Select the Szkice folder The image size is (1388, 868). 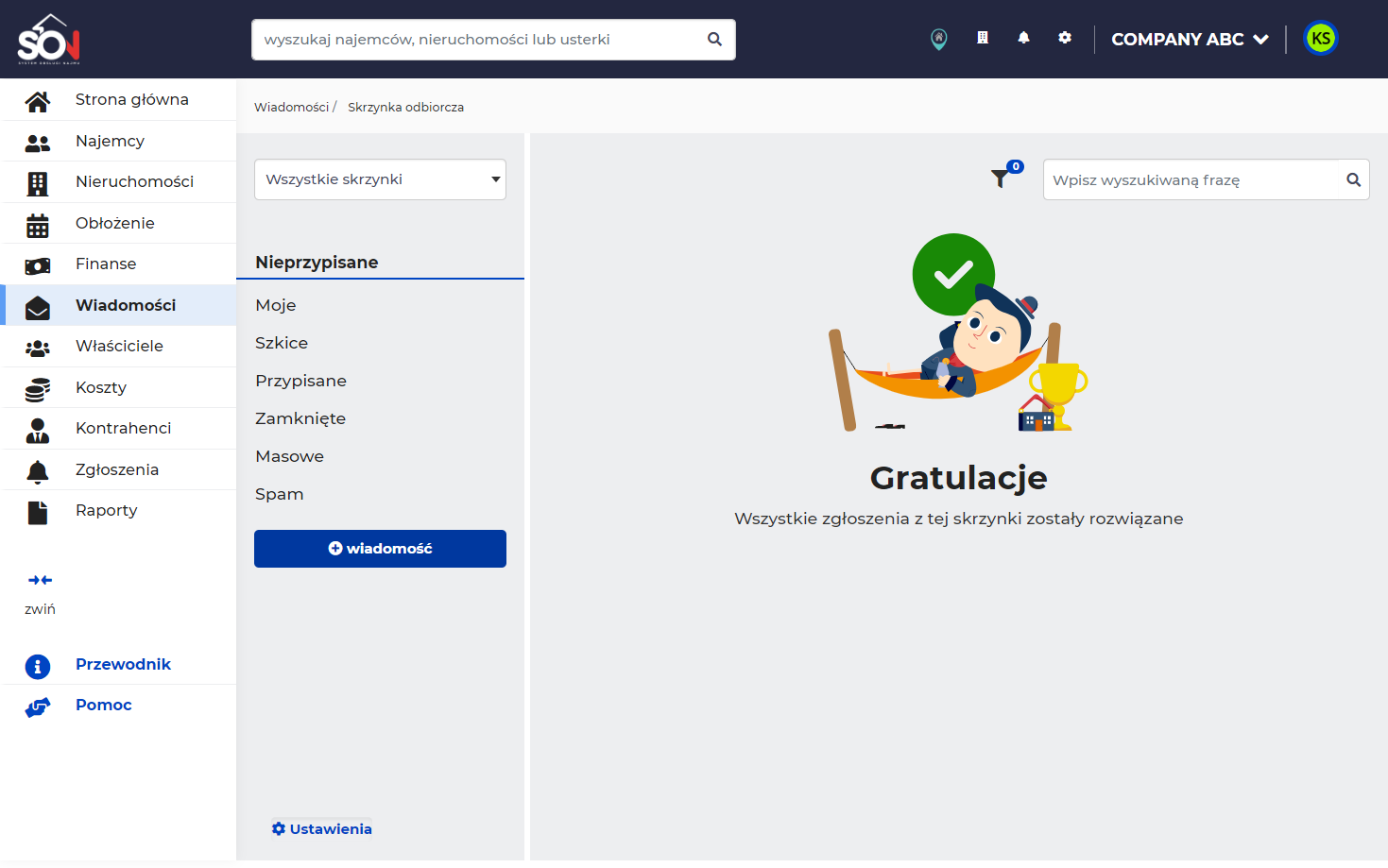click(282, 343)
